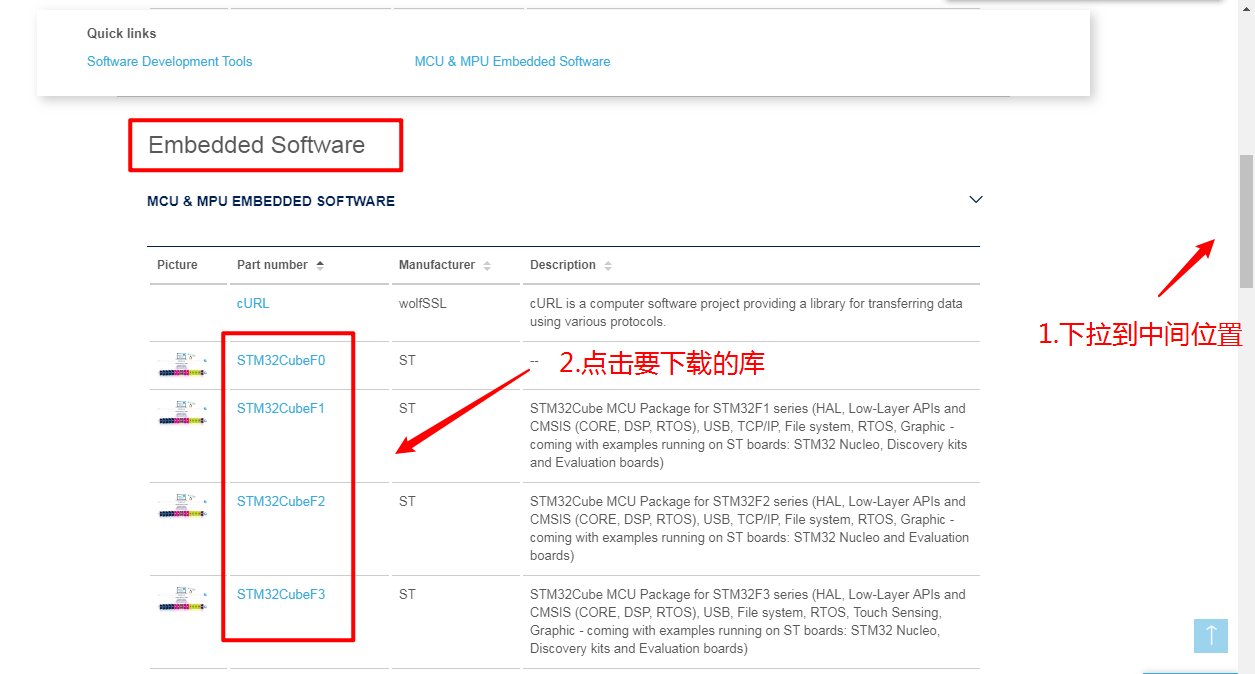Viewport: 1255px width, 674px height.
Task: Go to the STM32CubeF3 package page
Action: (281, 594)
